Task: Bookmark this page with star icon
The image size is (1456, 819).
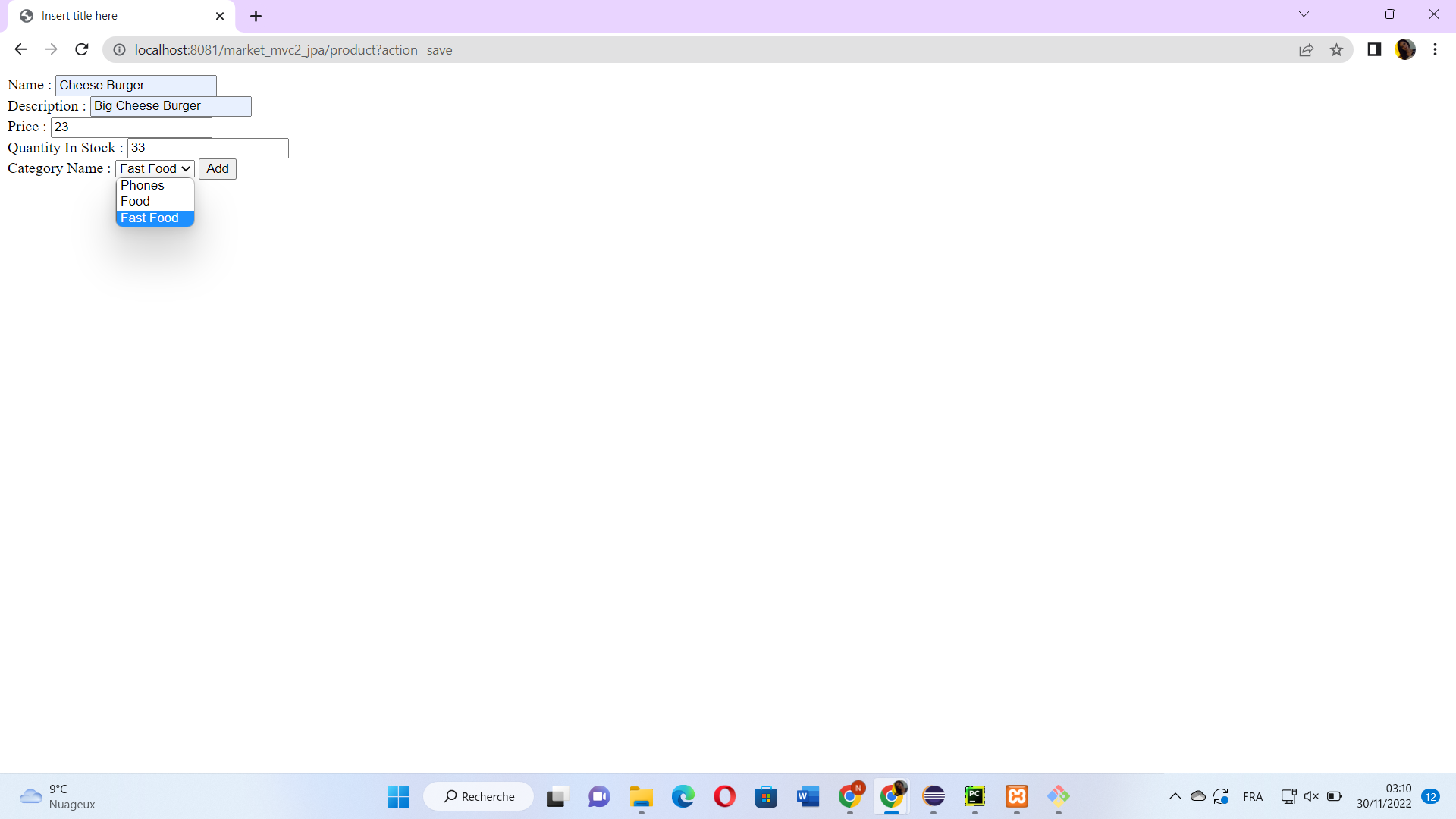Action: click(1336, 50)
